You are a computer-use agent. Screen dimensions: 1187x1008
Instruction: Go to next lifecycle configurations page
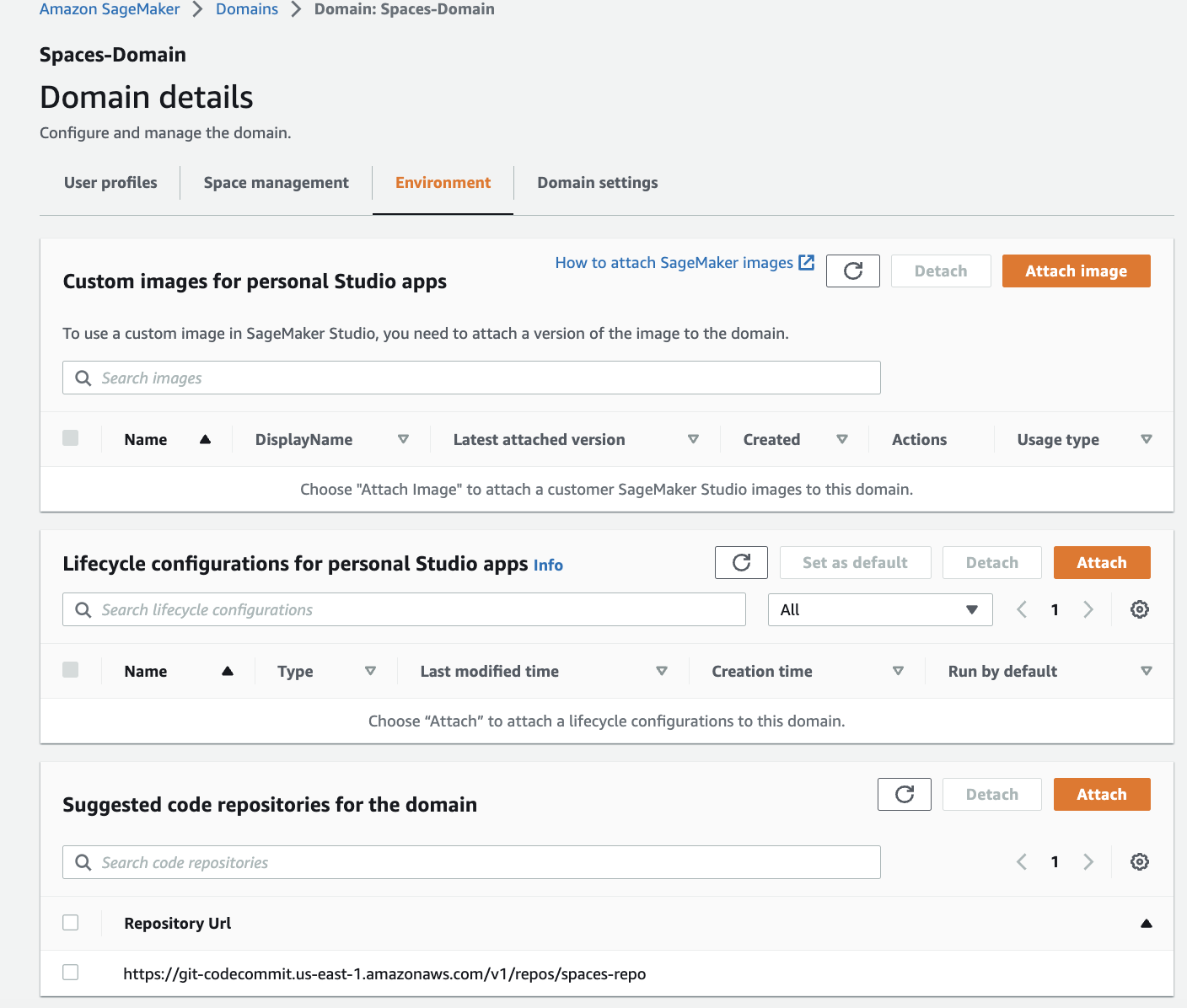[1088, 609]
